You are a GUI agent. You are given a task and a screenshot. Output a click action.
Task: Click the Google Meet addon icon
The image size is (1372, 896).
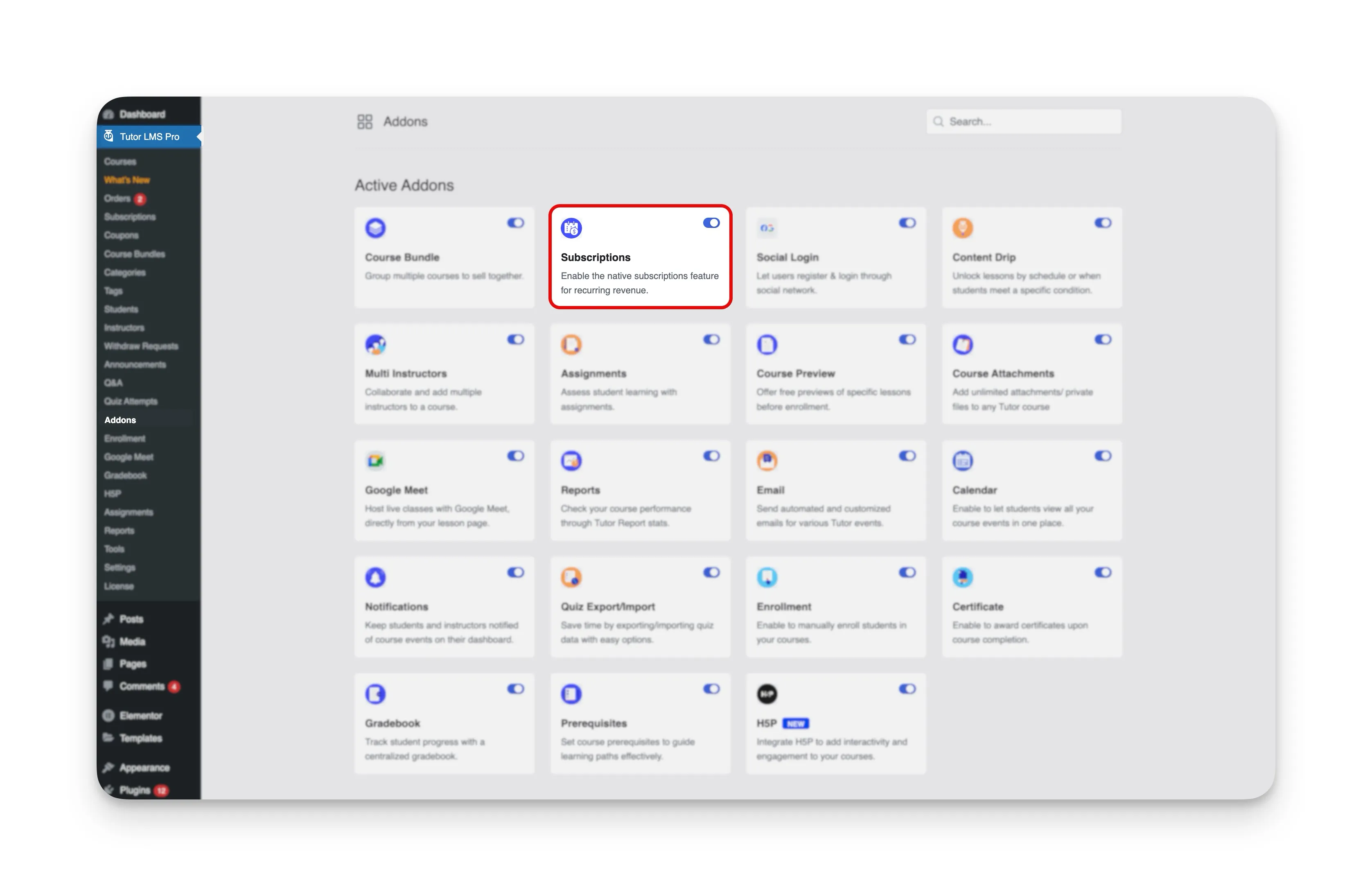[x=375, y=461]
